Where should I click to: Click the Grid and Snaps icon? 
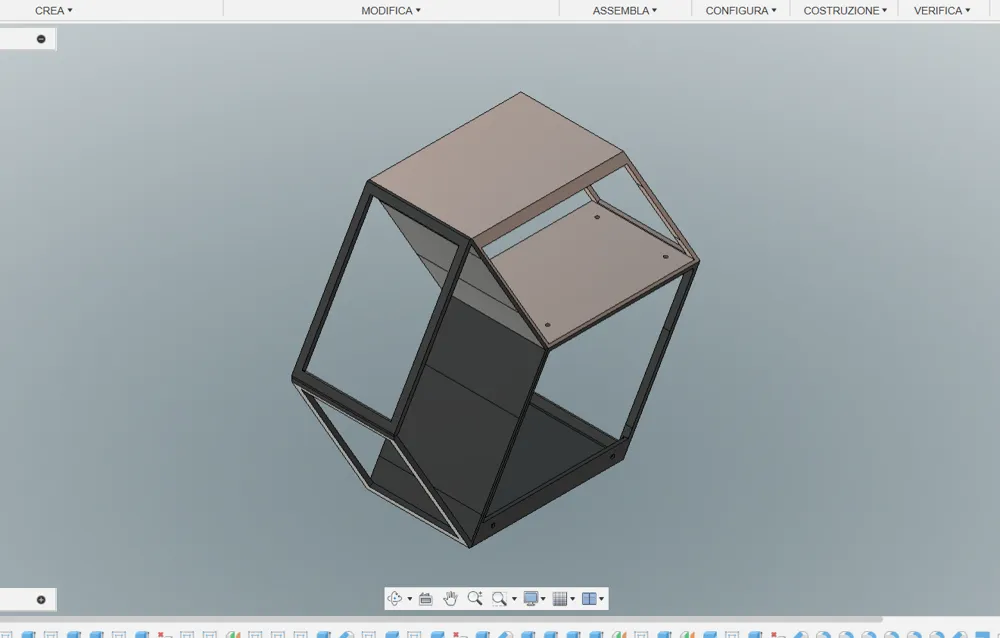tap(560, 598)
